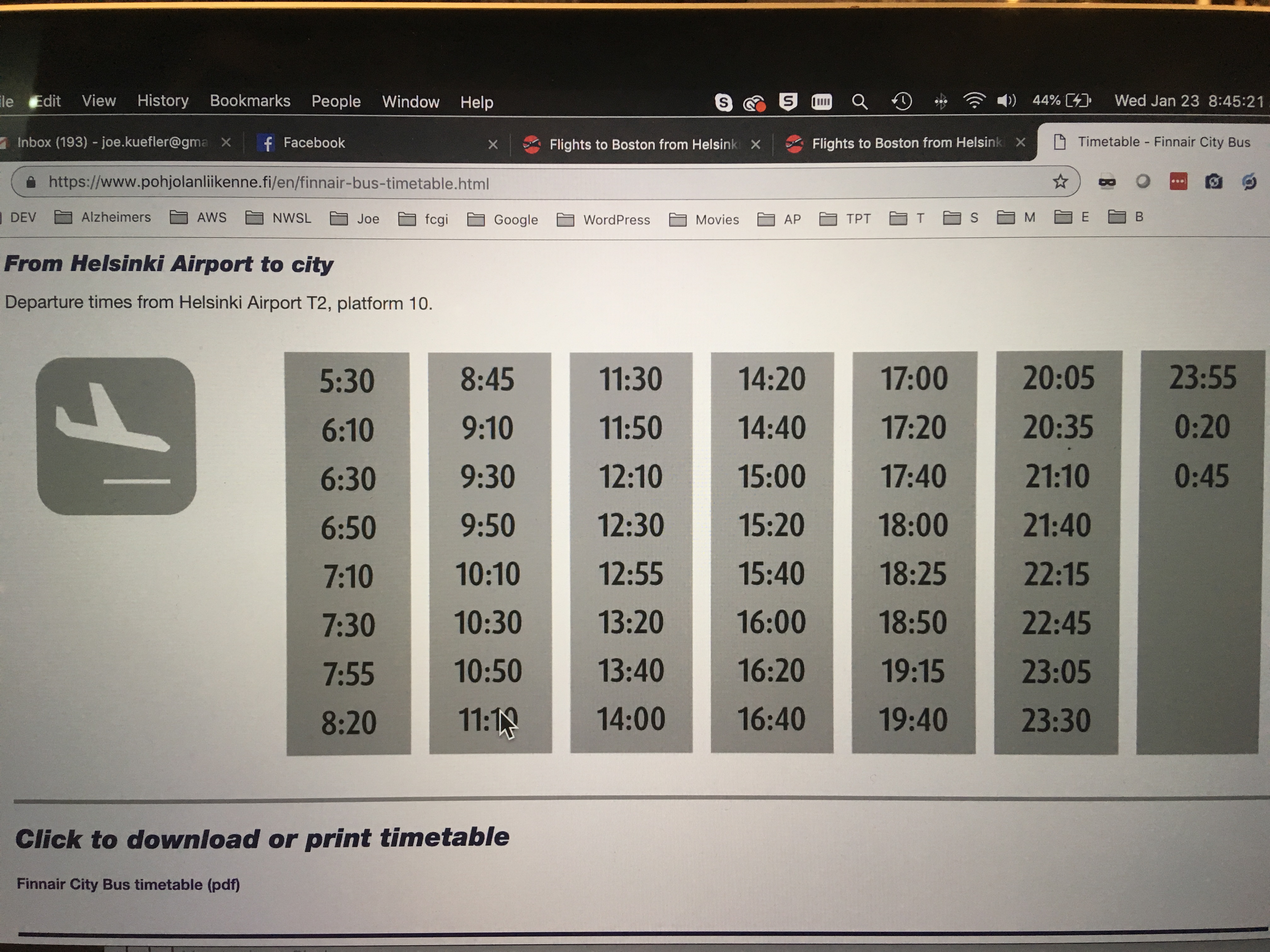Click the URL address bar field
The width and height of the screenshot is (1270, 952).
(x=517, y=183)
